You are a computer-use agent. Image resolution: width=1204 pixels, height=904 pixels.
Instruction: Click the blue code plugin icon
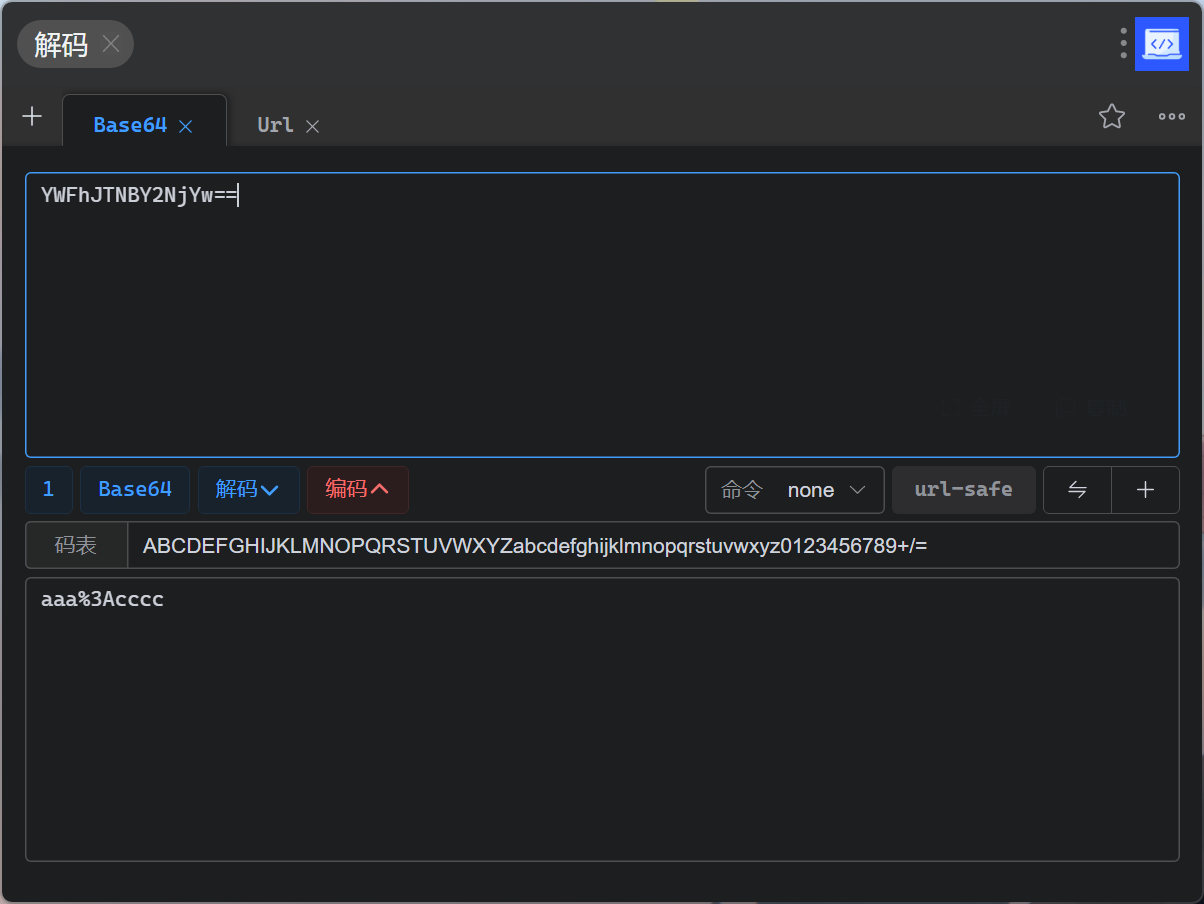pyautogui.click(x=1161, y=44)
